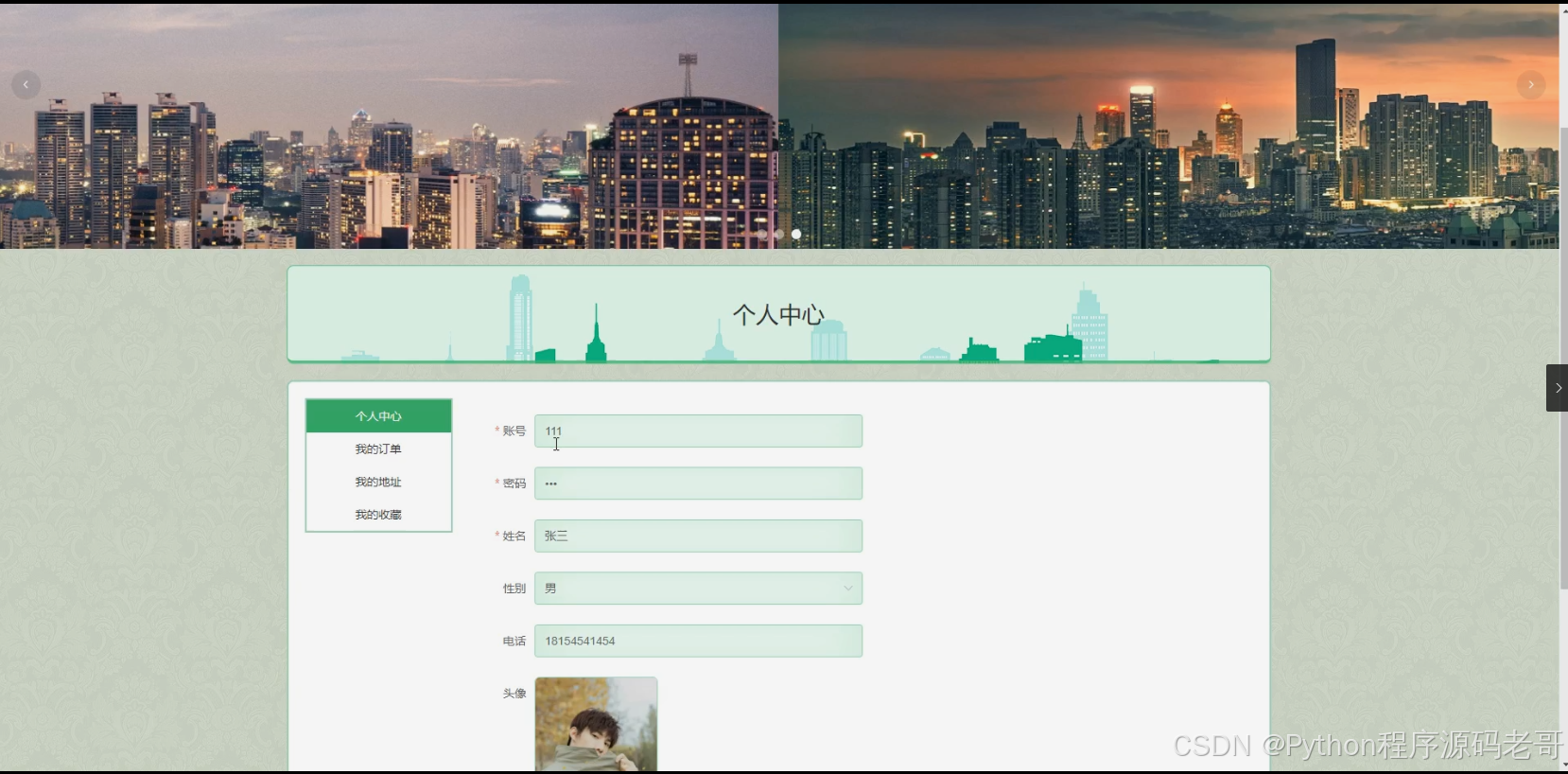The height and width of the screenshot is (774, 1568).
Task: Click the 姓名 input field
Action: (x=698, y=536)
